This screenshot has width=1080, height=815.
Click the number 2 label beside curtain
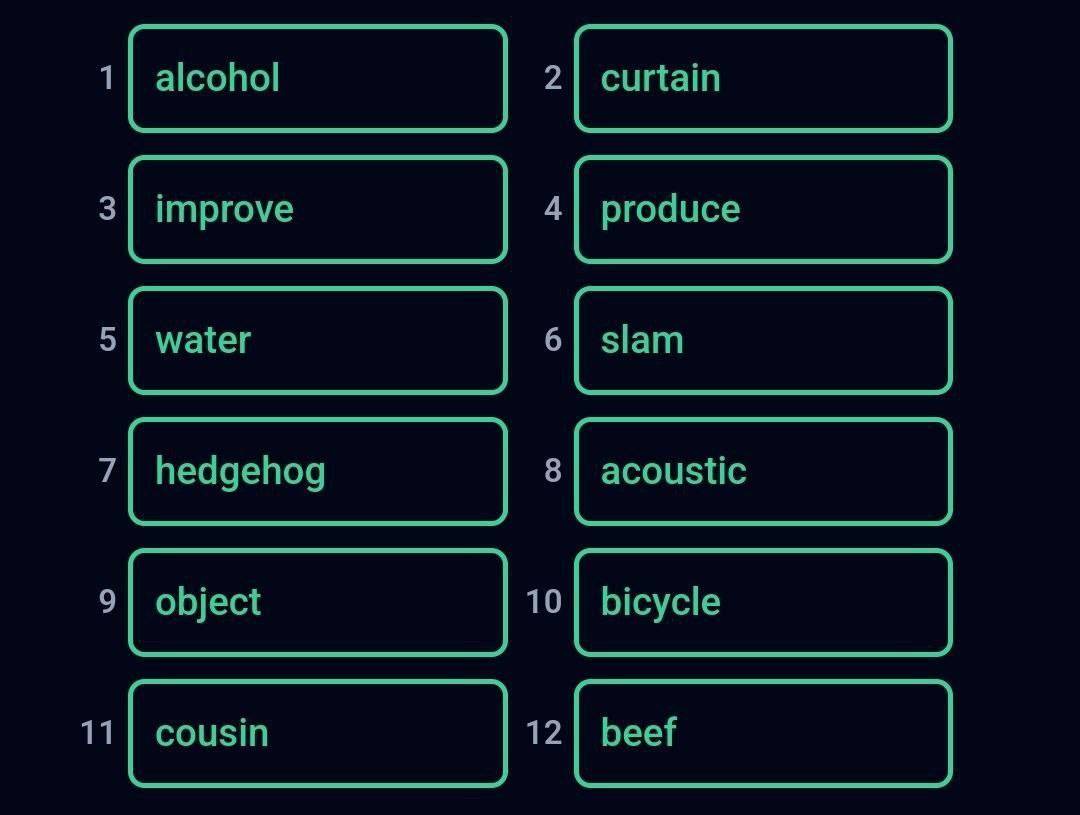(x=553, y=78)
